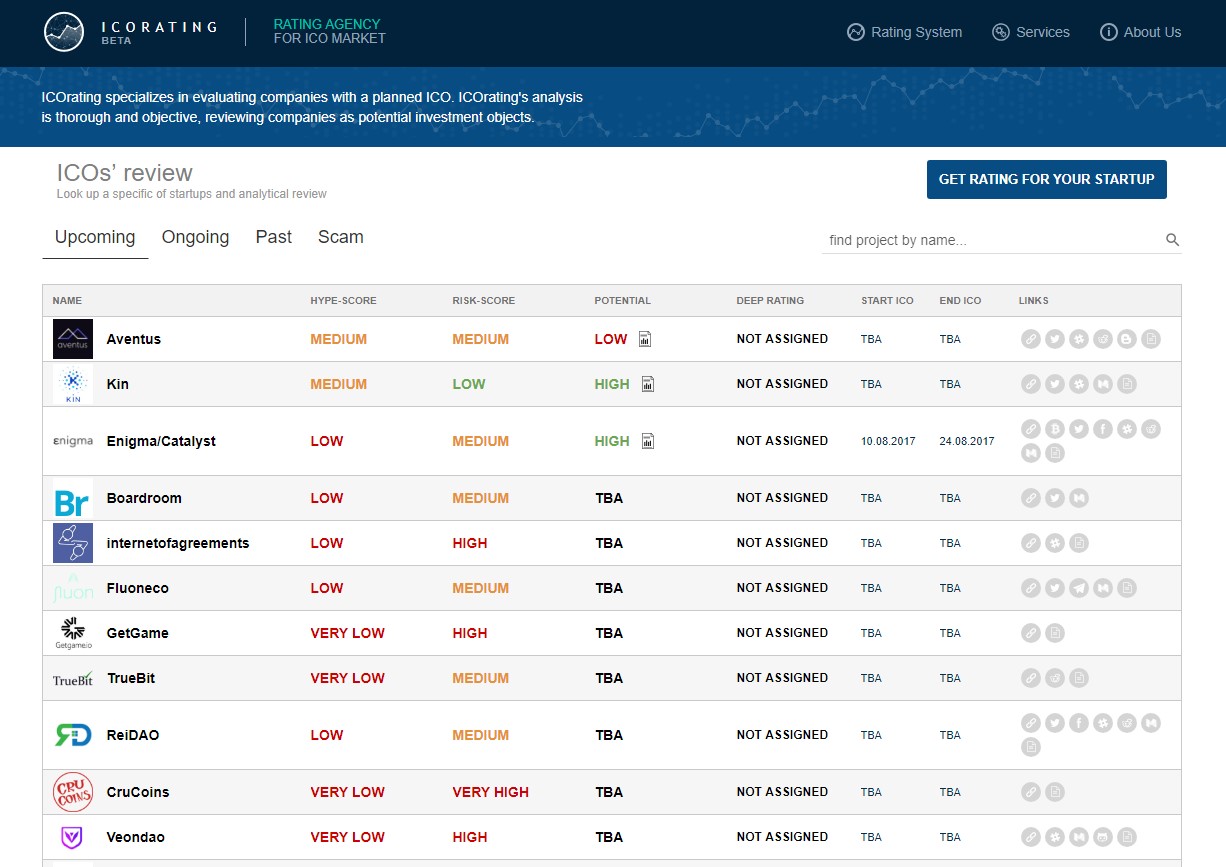
Task: Focus the find project by name field
Action: (x=990, y=240)
